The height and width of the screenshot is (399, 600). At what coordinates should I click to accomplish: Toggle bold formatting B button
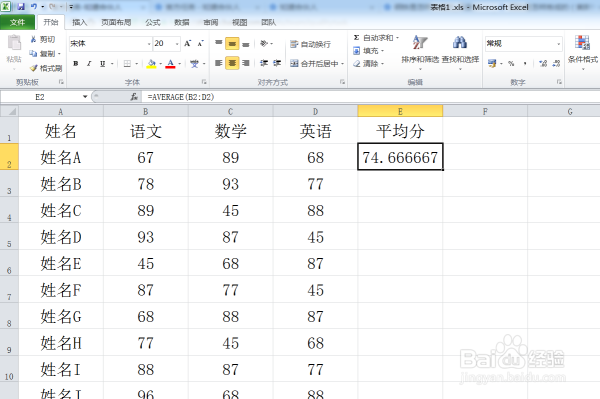point(76,64)
